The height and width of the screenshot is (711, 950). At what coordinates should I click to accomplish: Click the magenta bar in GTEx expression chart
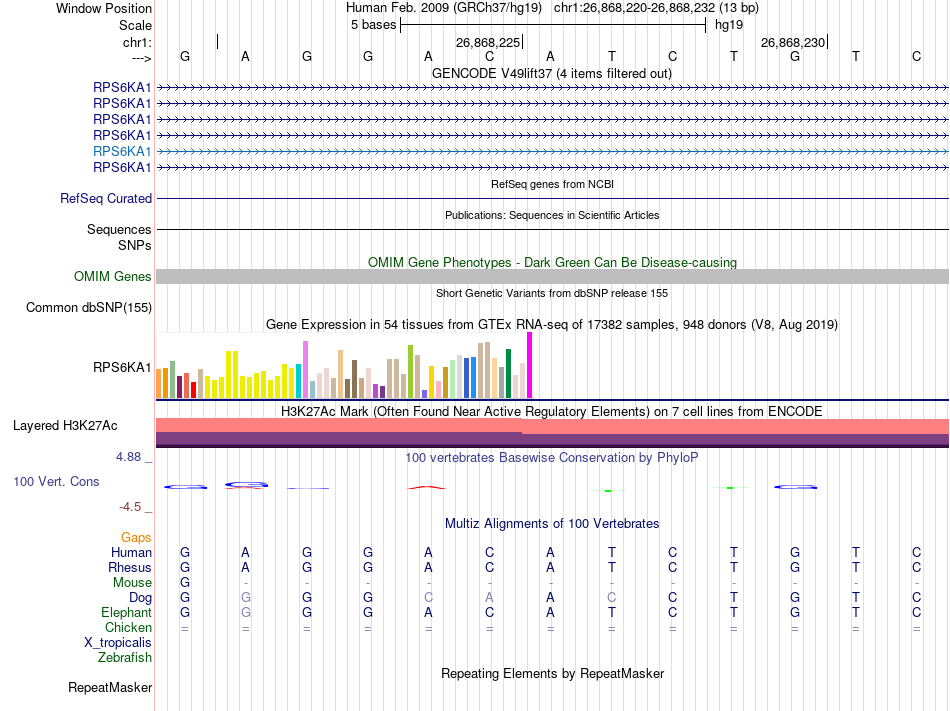click(530, 365)
